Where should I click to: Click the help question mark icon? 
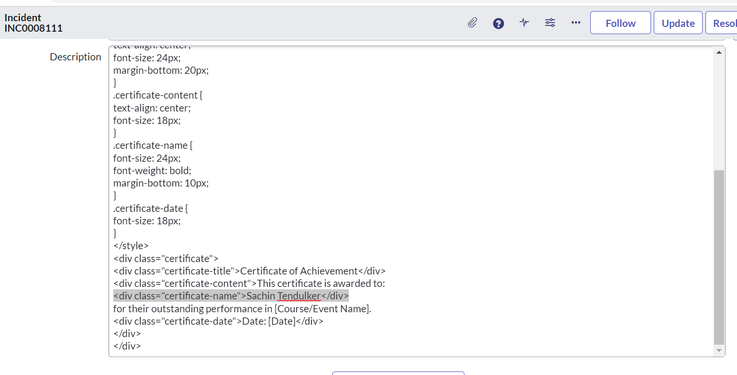click(x=498, y=23)
